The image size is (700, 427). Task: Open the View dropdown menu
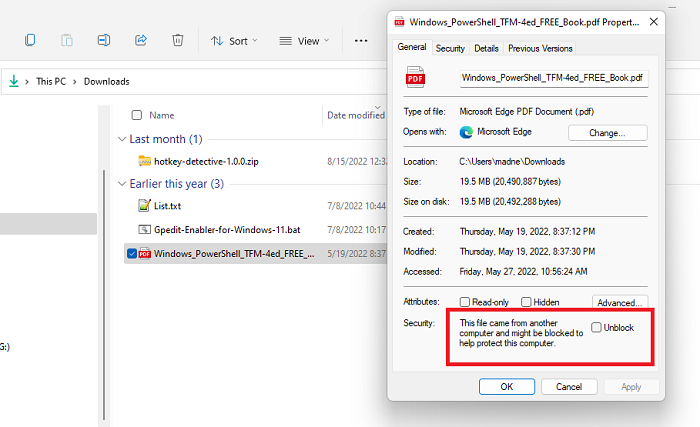[x=304, y=41]
